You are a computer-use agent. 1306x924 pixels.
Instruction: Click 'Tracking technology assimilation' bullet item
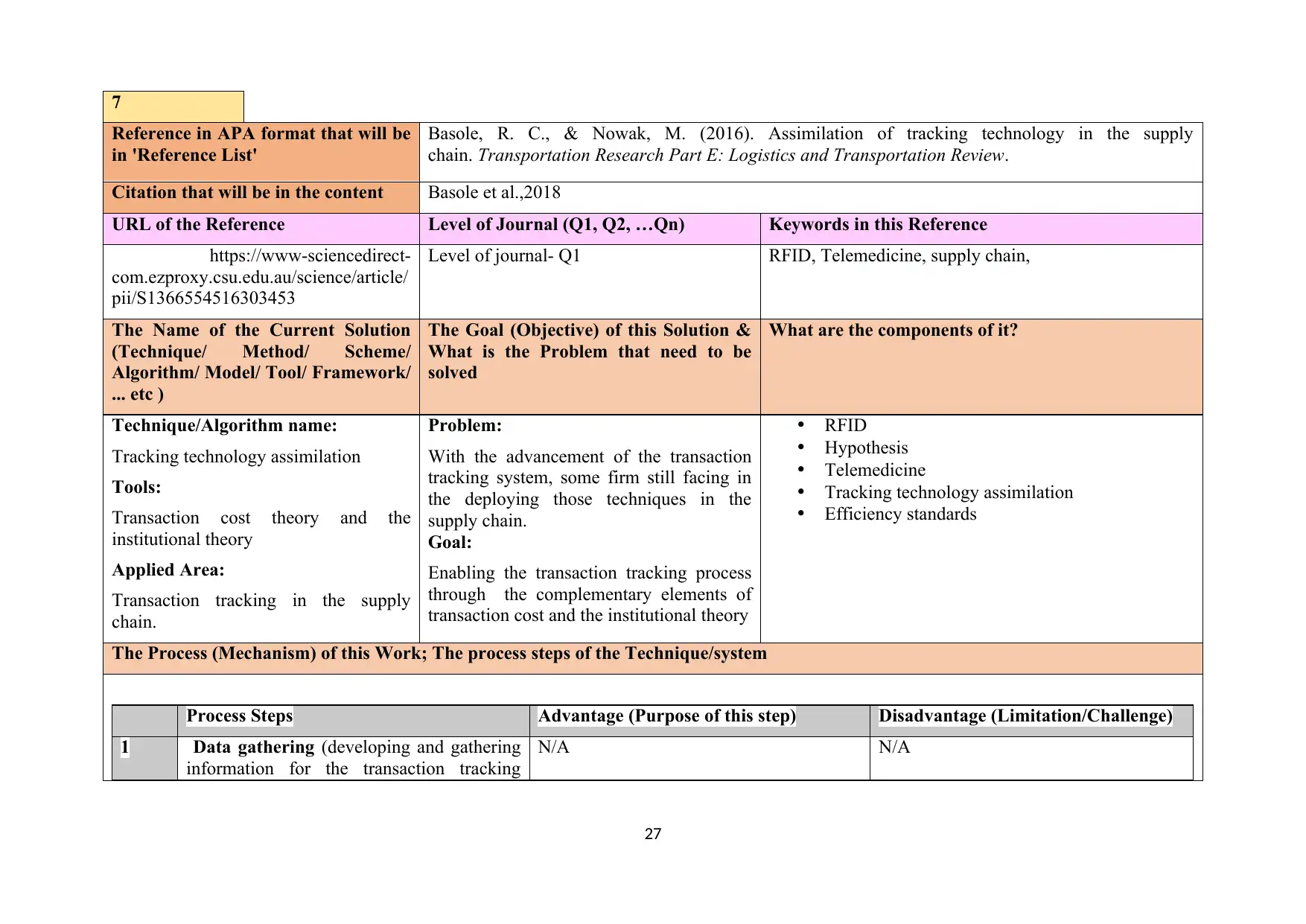pos(949,493)
